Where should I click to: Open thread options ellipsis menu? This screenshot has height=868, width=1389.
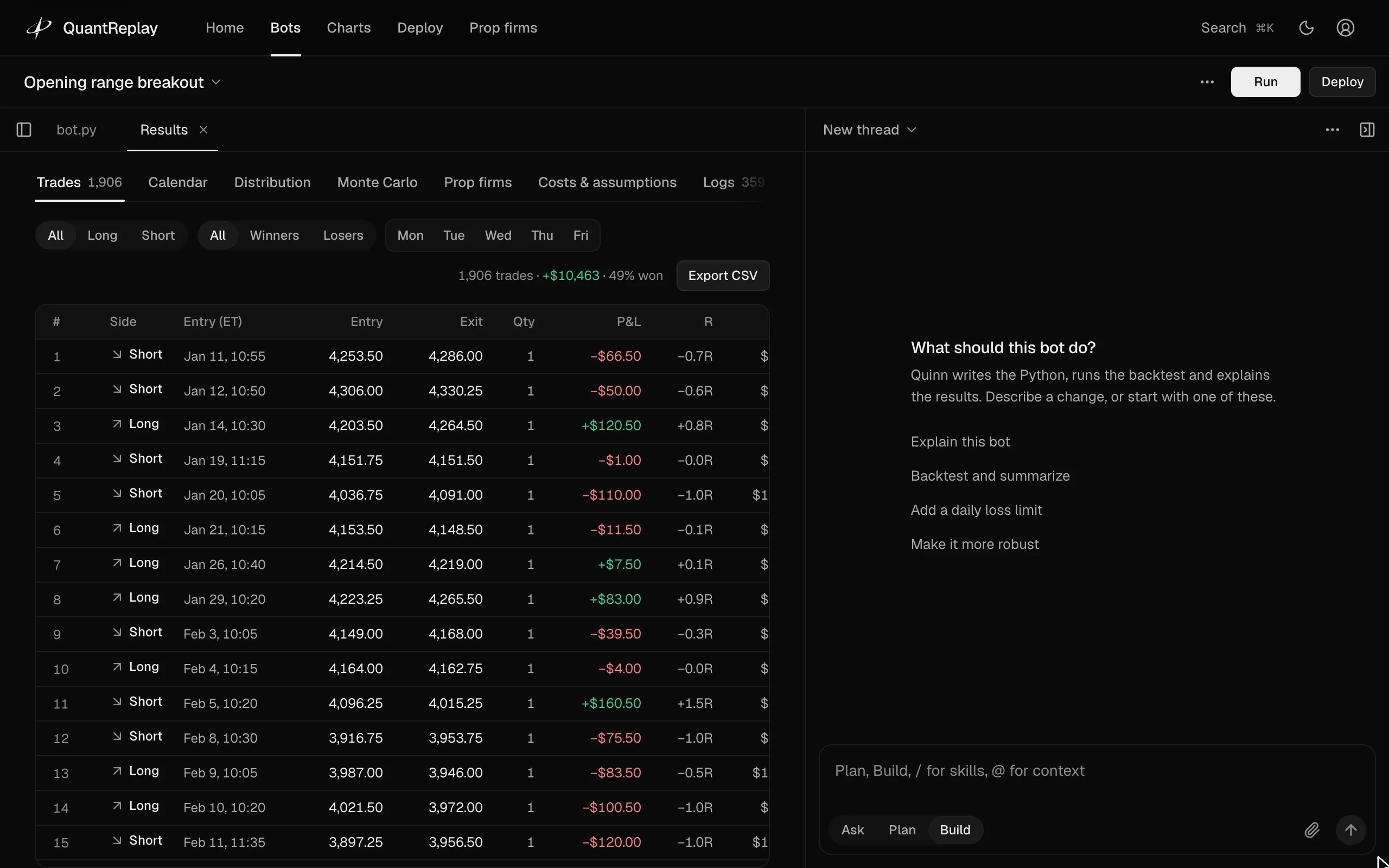(1332, 130)
